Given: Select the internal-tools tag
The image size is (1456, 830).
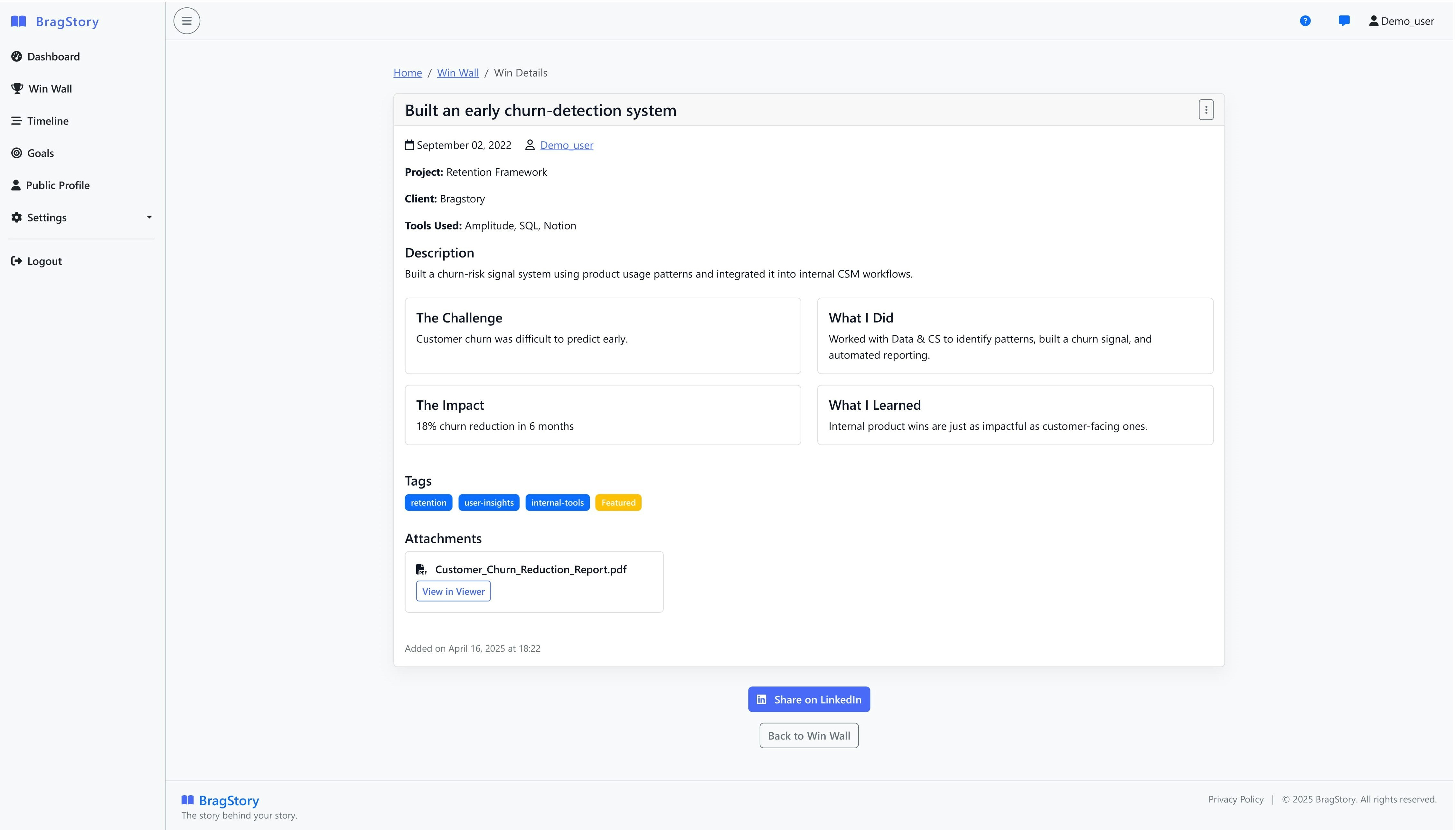Looking at the screenshot, I should click(x=558, y=503).
